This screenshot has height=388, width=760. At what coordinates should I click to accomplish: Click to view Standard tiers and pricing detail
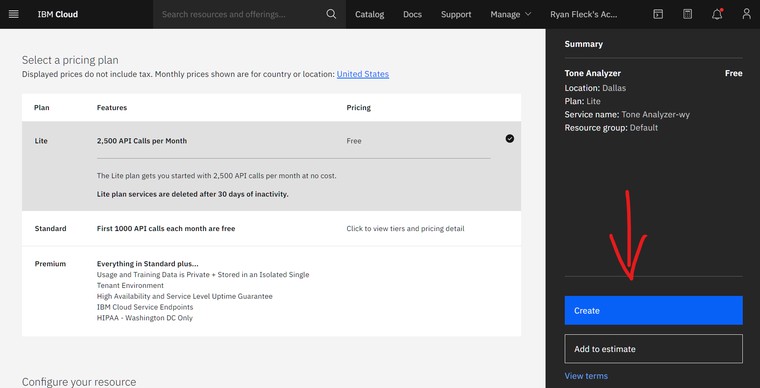pyautogui.click(x=405, y=229)
